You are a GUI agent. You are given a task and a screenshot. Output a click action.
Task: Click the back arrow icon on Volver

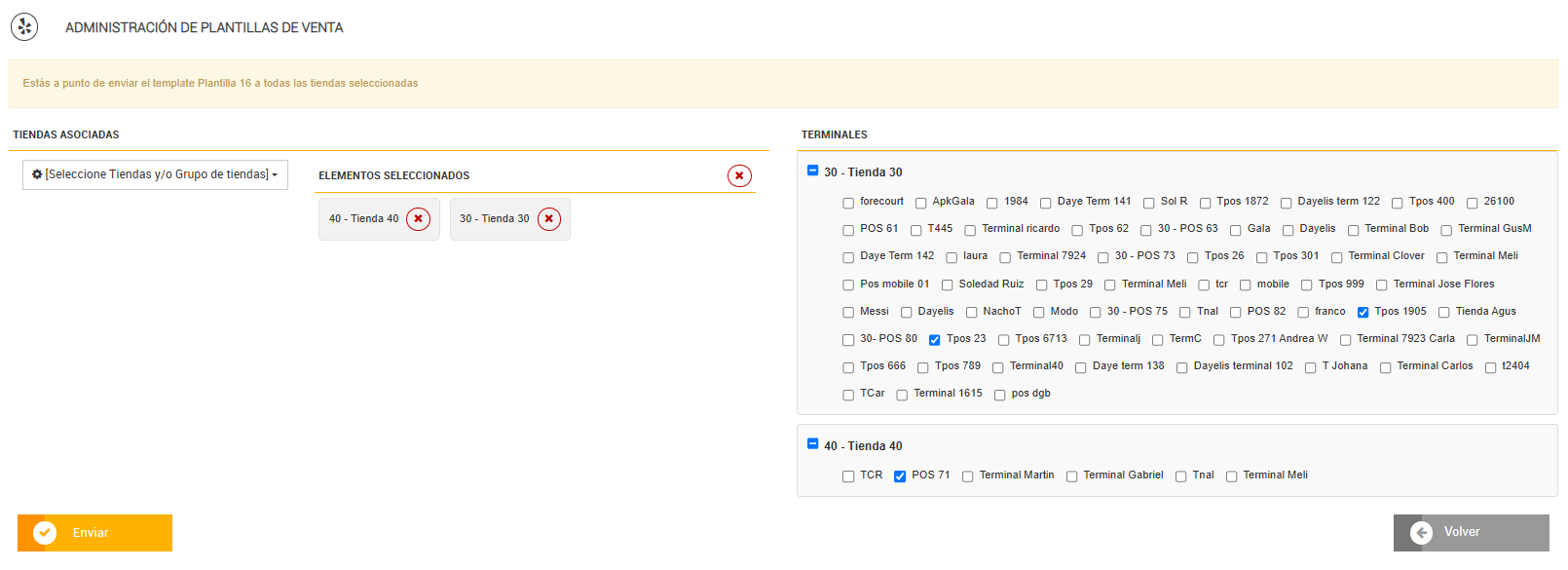(x=1422, y=532)
